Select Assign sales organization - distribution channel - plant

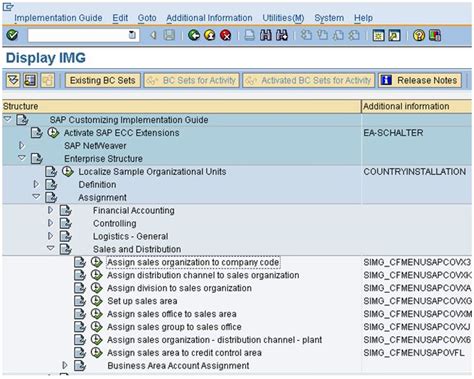[214, 340]
